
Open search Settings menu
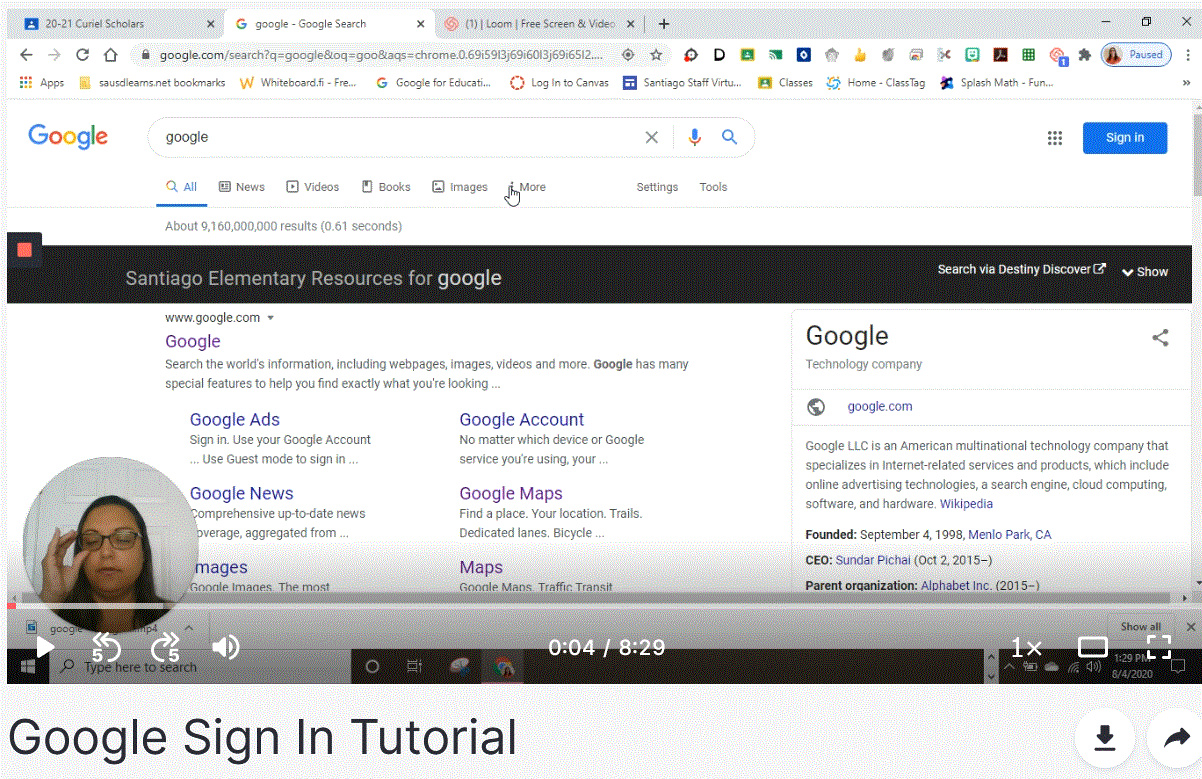pyautogui.click(x=657, y=187)
